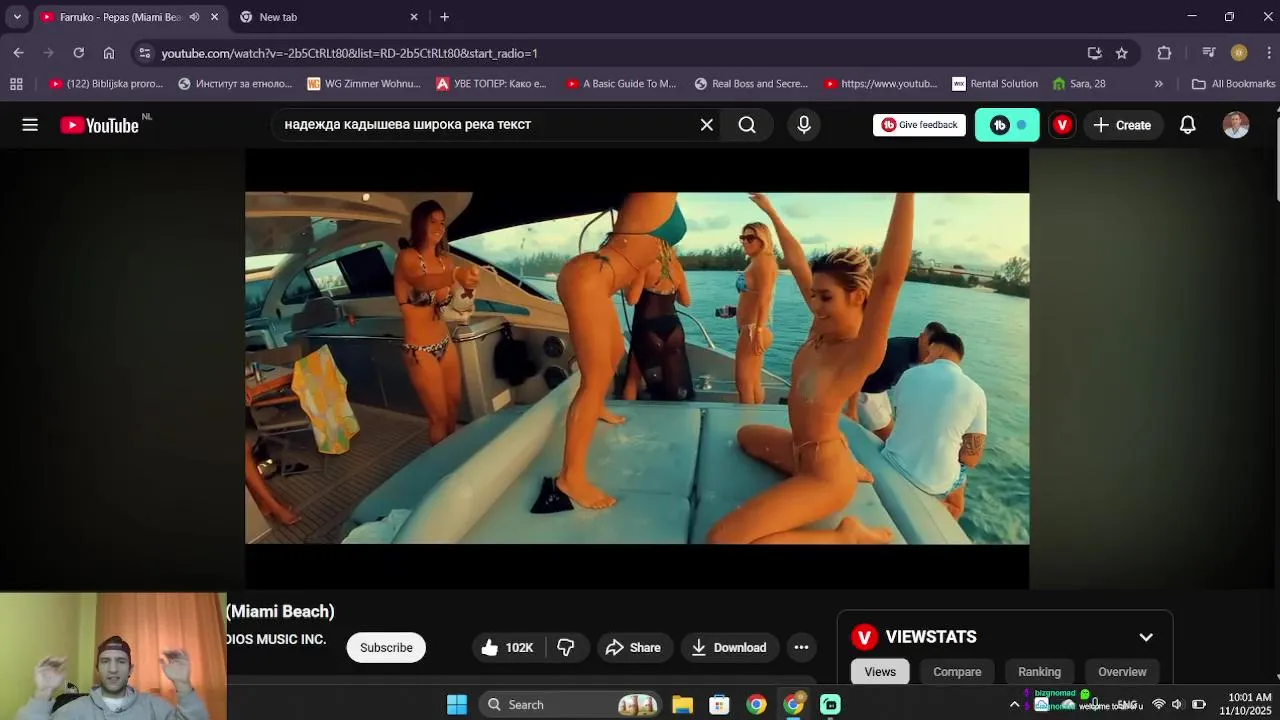Open the YouTube hamburger guide menu
Screen dimensions: 1280x720
(30, 125)
